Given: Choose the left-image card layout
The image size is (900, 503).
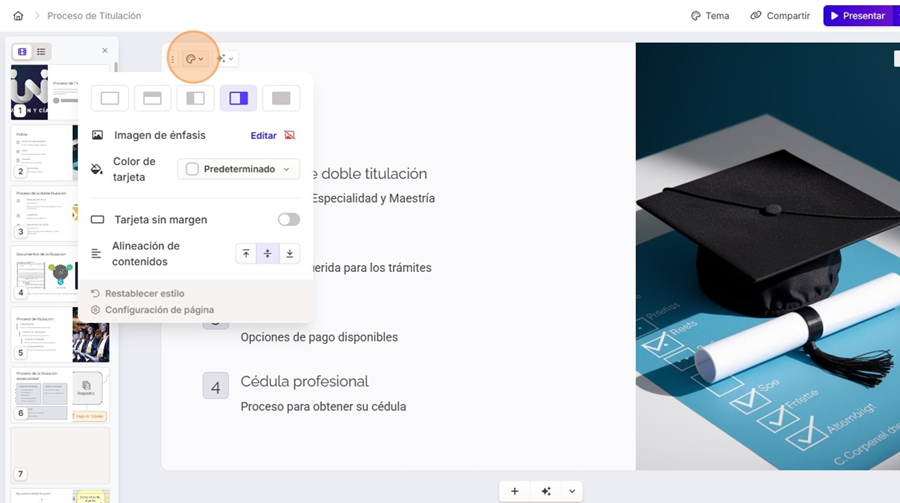Looking at the screenshot, I should coord(196,98).
